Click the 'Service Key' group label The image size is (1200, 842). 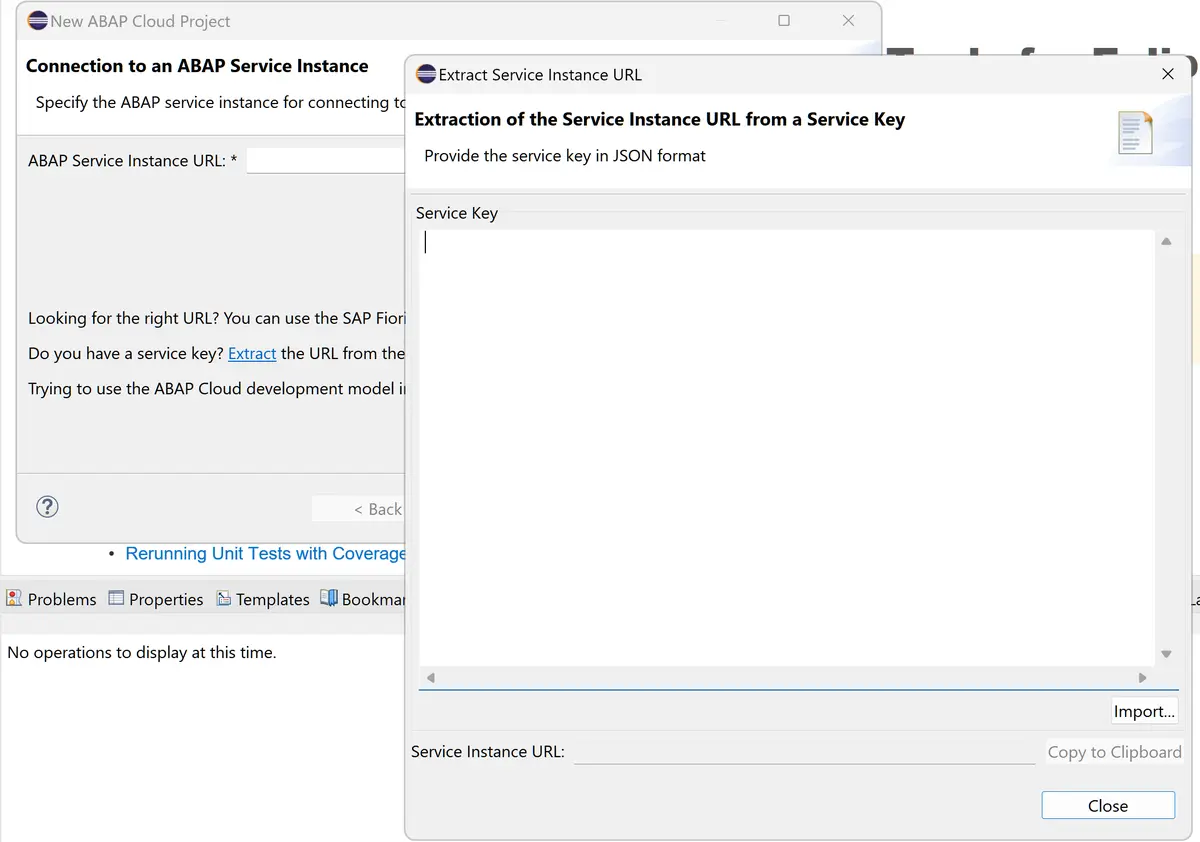pos(456,213)
